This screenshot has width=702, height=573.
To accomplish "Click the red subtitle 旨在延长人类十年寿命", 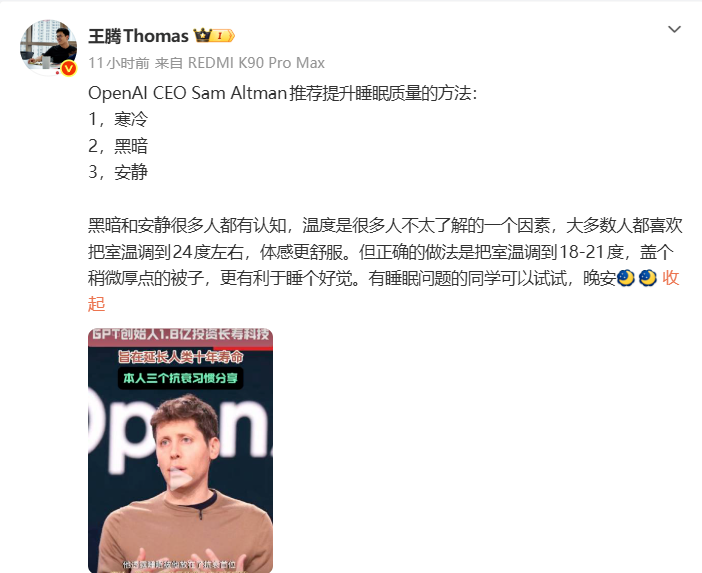I will click(x=180, y=357).
